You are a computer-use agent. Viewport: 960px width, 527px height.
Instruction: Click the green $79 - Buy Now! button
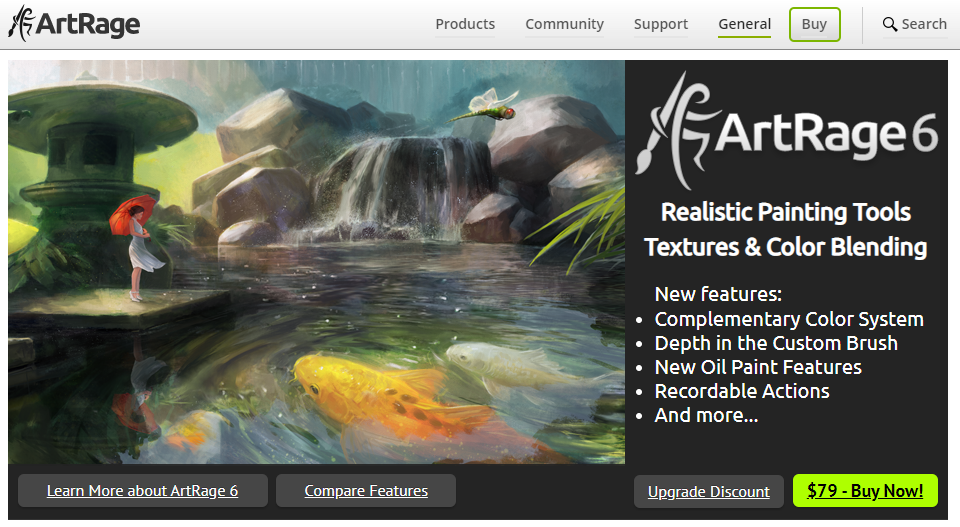point(865,490)
